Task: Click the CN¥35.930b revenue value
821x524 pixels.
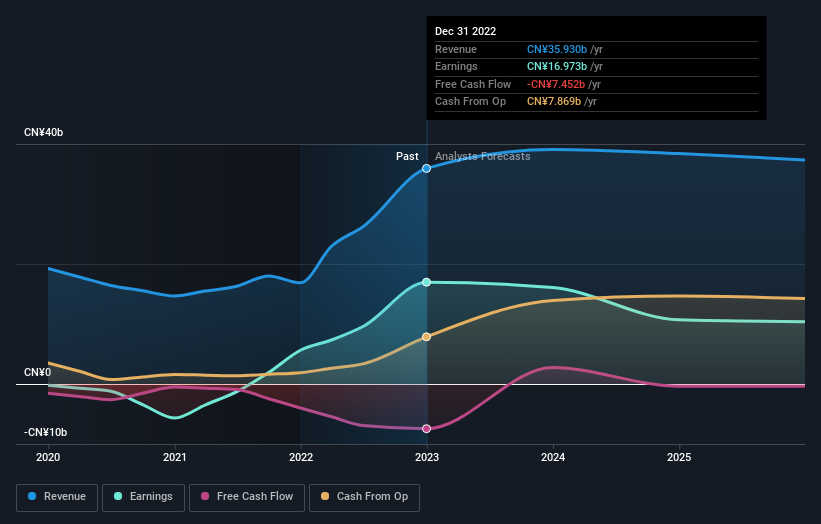Action: click(x=557, y=49)
